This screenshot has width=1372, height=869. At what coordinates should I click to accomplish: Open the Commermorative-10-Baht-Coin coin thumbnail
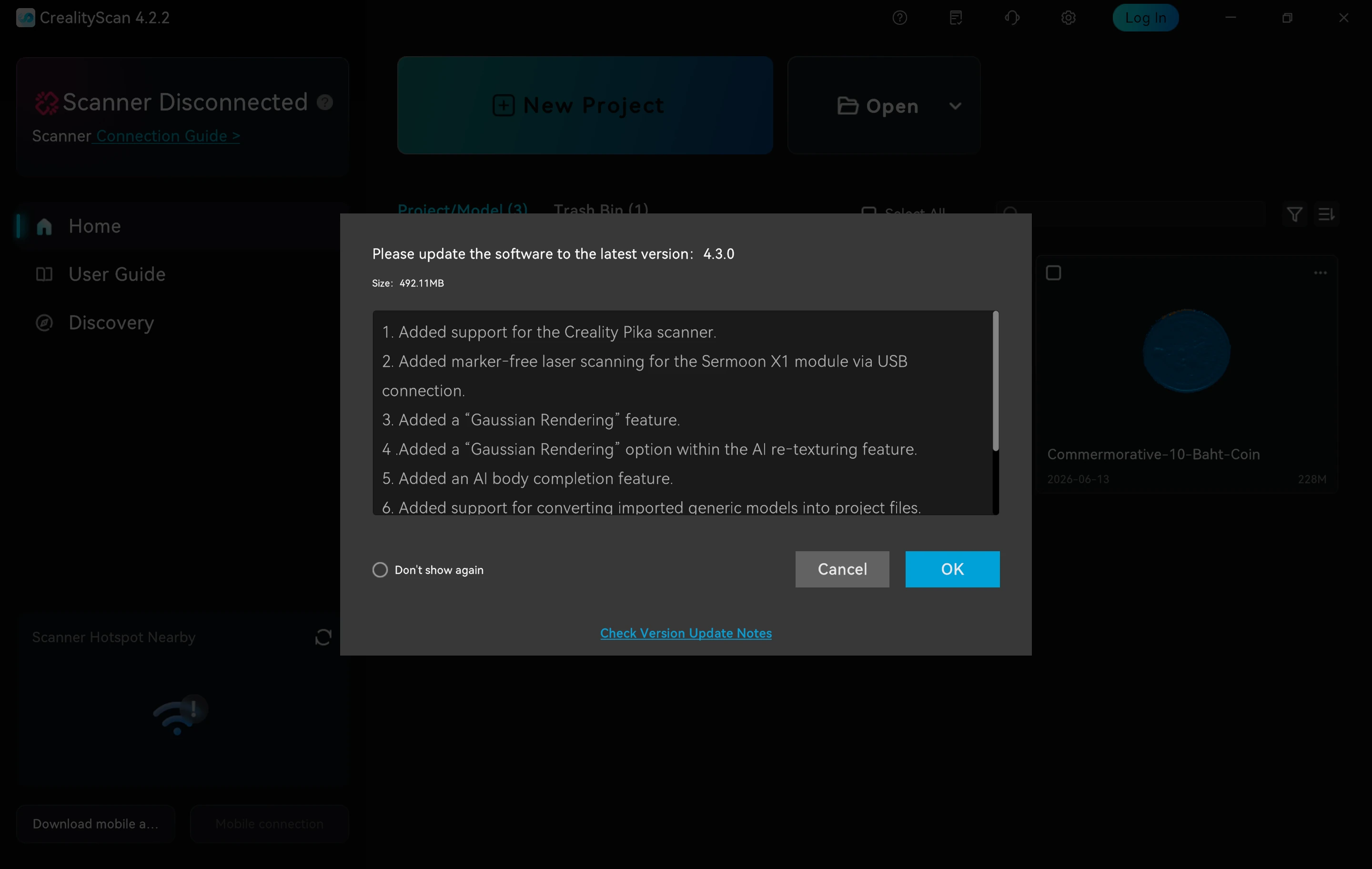point(1186,351)
